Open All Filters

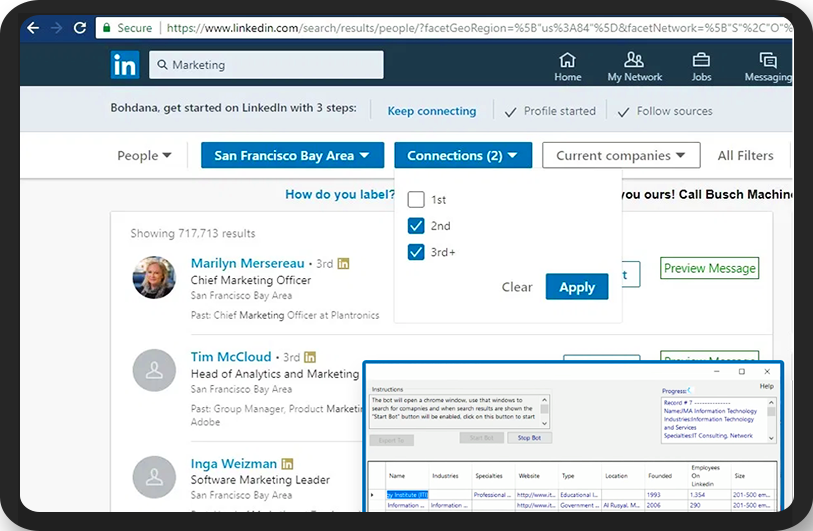click(x=745, y=156)
